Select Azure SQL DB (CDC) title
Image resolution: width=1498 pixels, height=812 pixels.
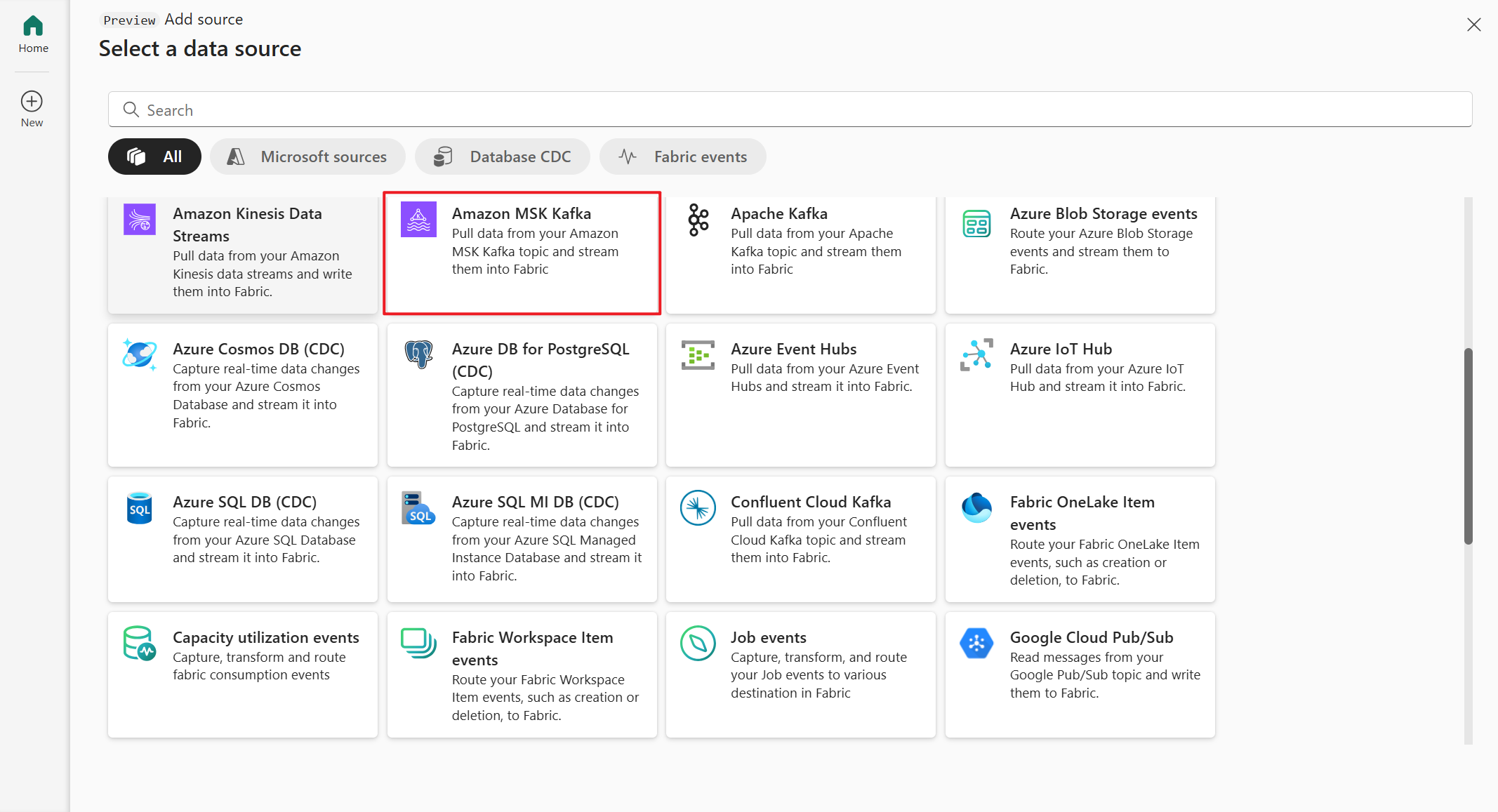245,502
